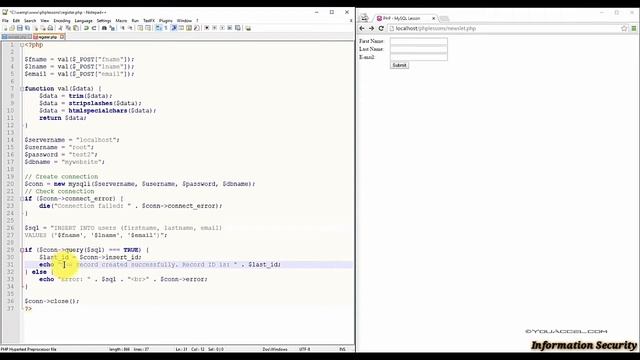Open the Plugins menu
640x360 pixels.
(x=166, y=20)
